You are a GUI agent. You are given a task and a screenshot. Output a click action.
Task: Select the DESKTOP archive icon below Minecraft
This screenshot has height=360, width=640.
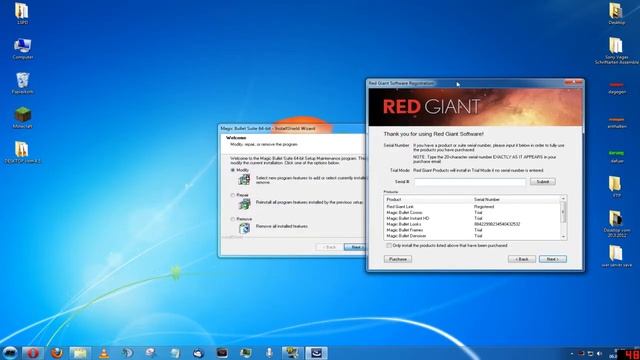22,152
